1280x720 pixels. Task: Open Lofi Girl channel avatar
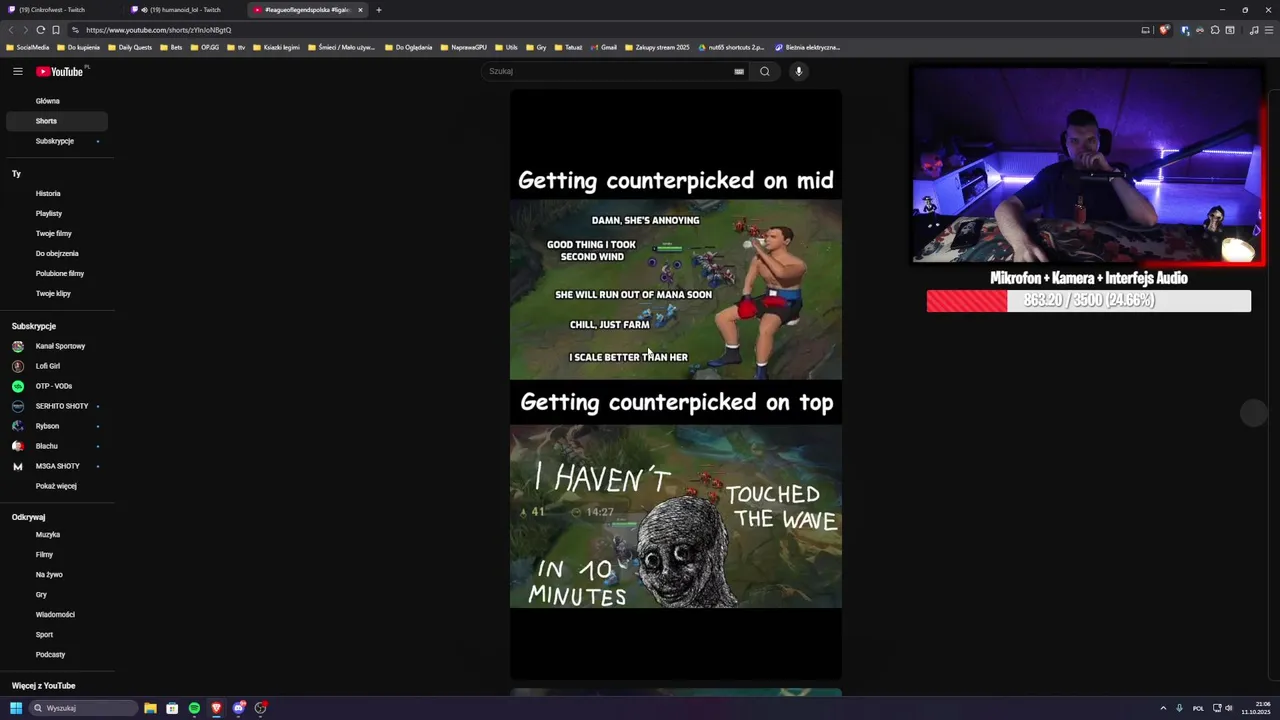(x=18, y=366)
